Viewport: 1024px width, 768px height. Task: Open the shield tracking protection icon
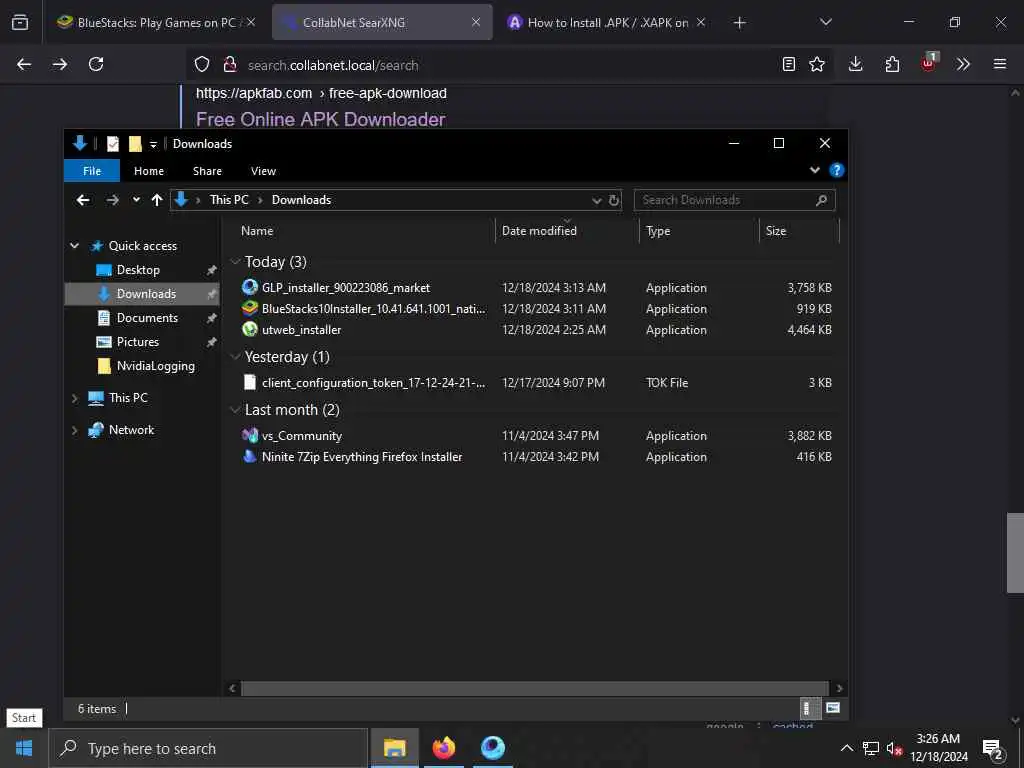202,64
